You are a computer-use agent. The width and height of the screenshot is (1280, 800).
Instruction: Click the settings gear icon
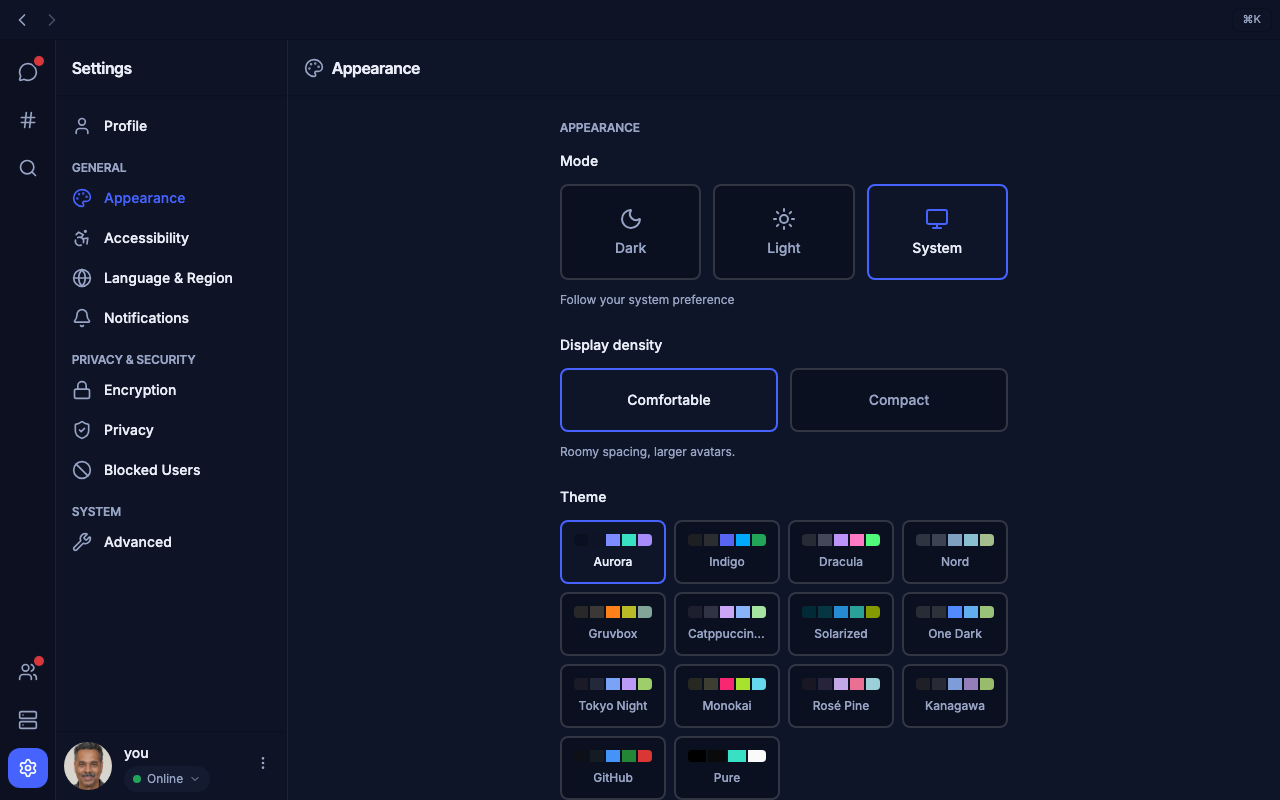pos(28,768)
